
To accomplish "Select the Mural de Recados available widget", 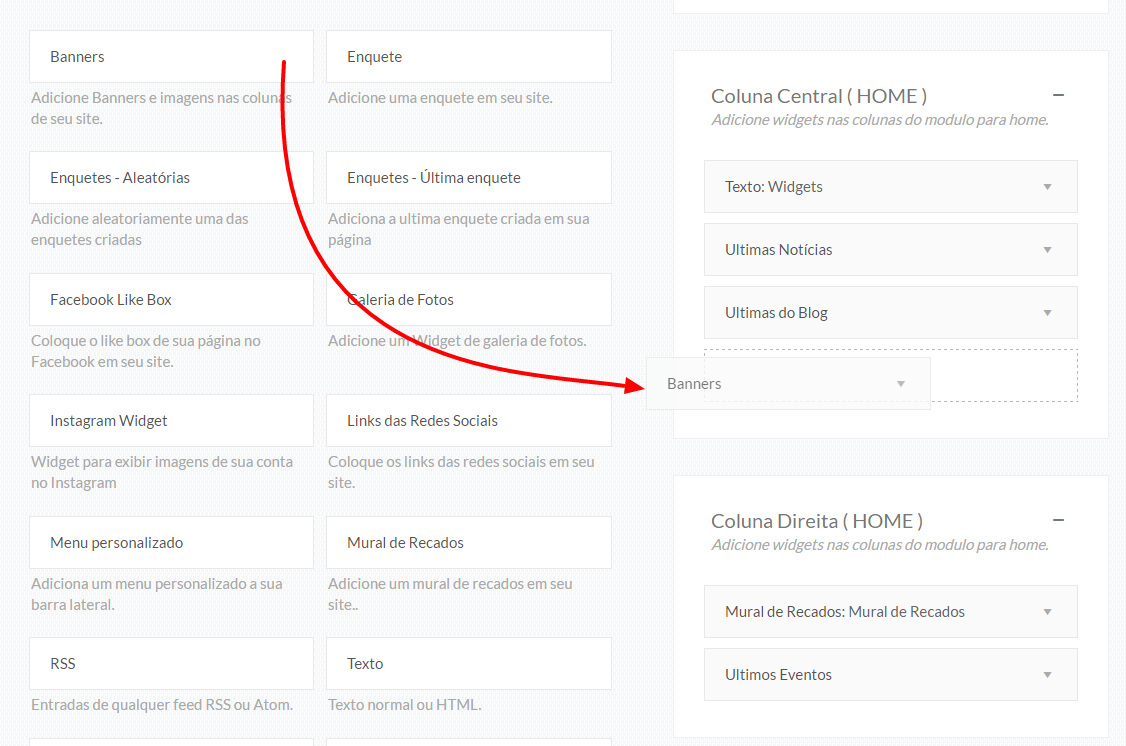I will pos(468,543).
